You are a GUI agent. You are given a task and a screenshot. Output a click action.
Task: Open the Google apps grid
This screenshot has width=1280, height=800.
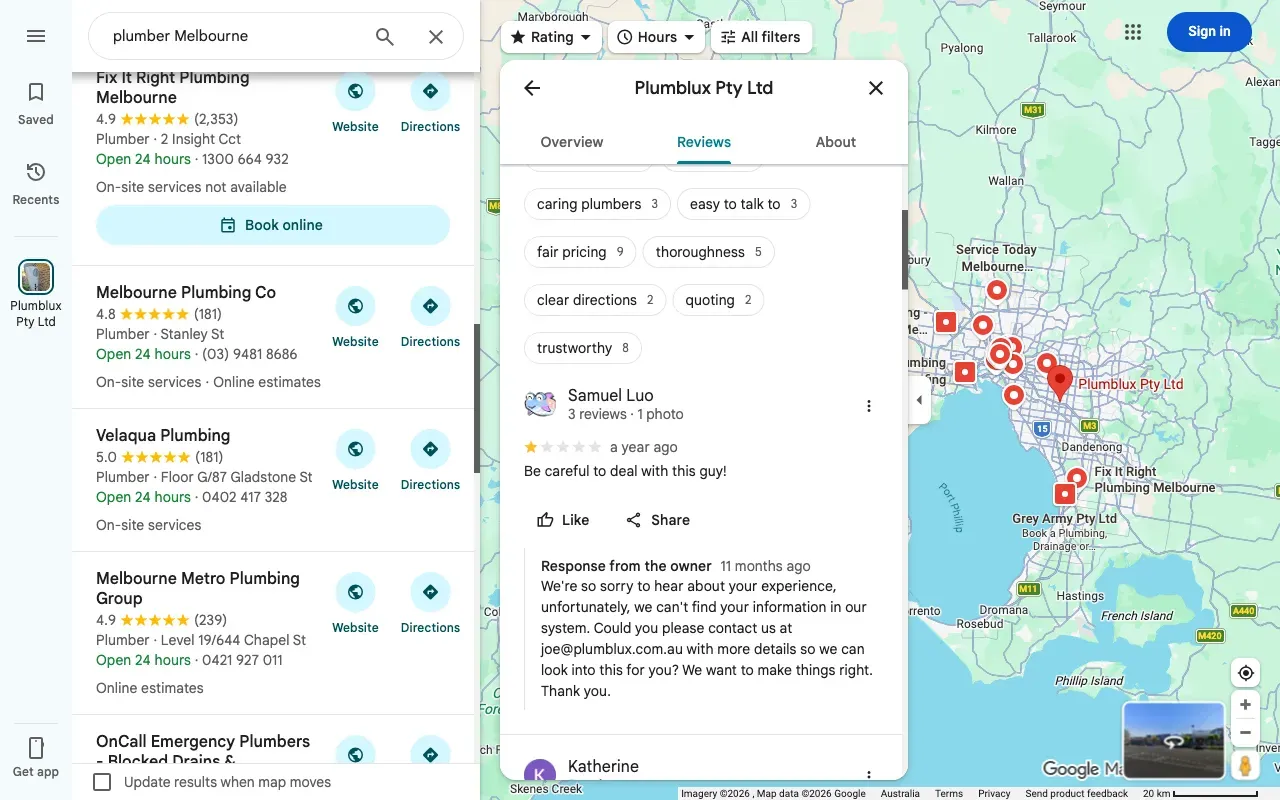(x=1132, y=32)
